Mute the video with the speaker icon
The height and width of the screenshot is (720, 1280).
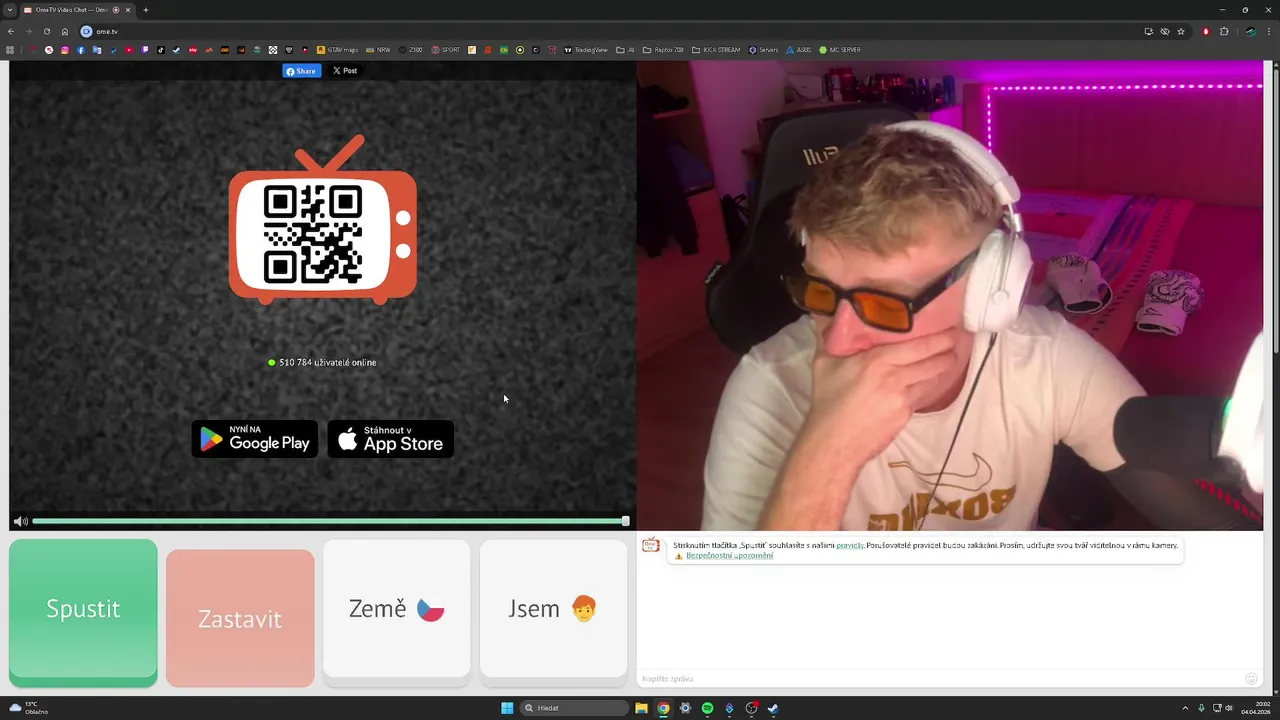20,521
